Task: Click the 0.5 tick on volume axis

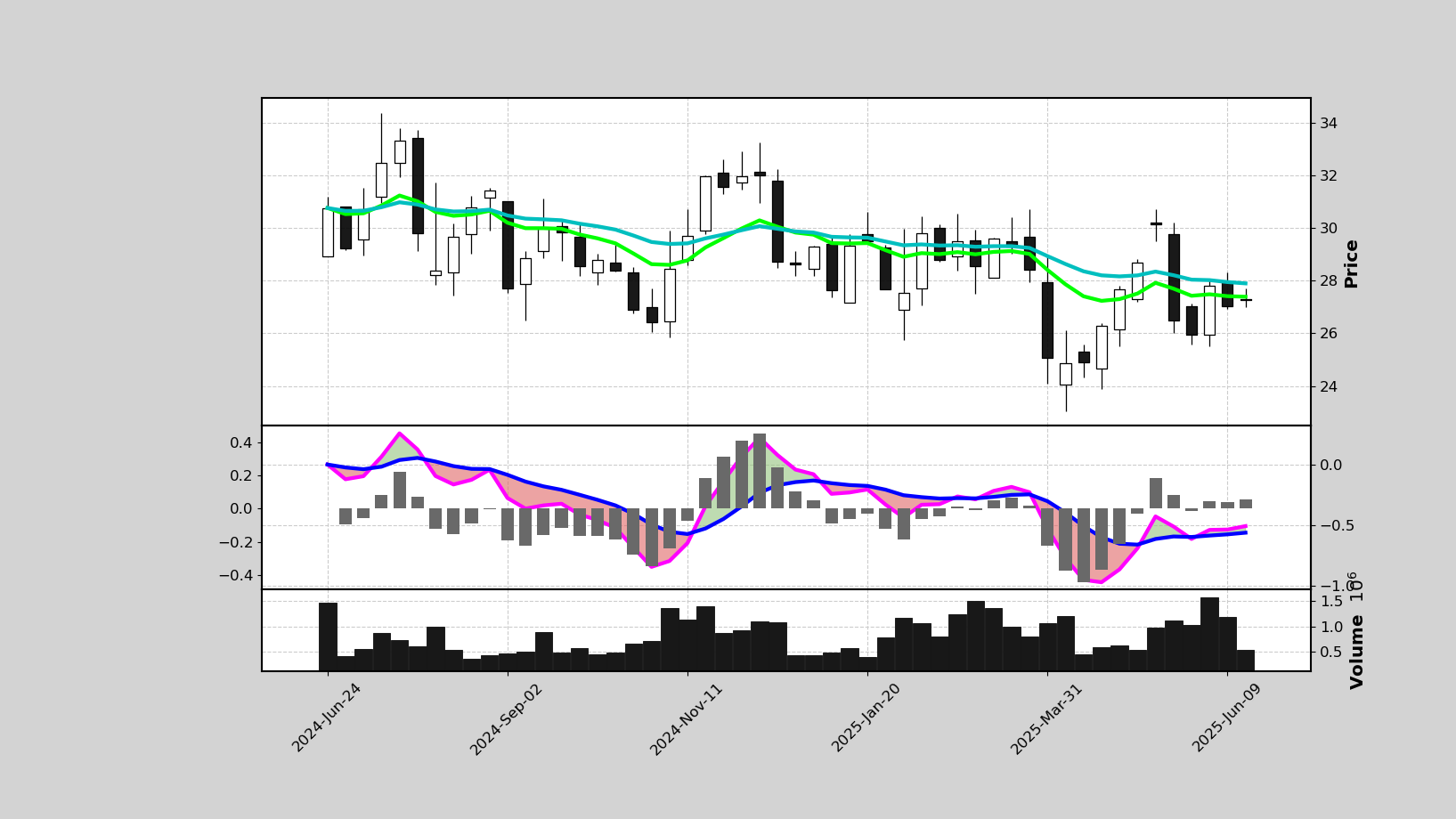Action: click(x=1330, y=652)
